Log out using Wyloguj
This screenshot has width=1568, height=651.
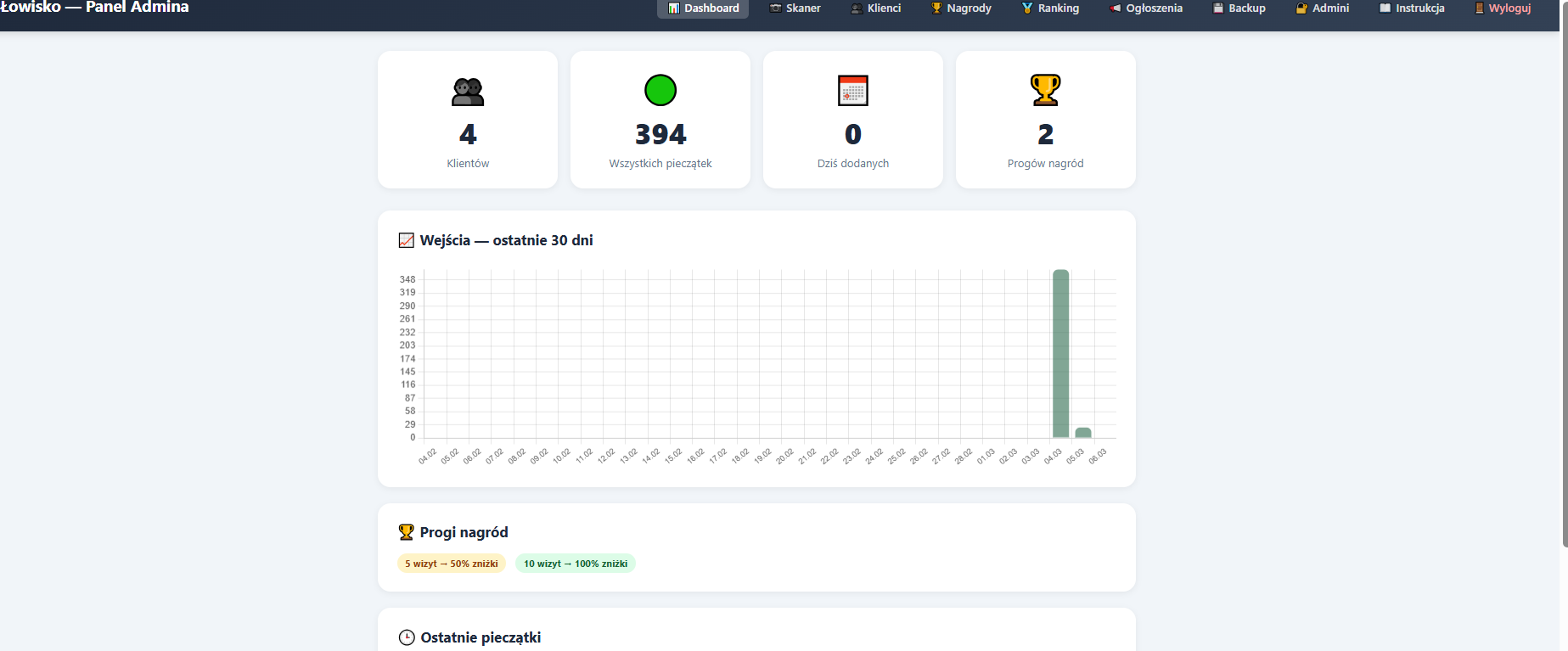tap(1503, 8)
